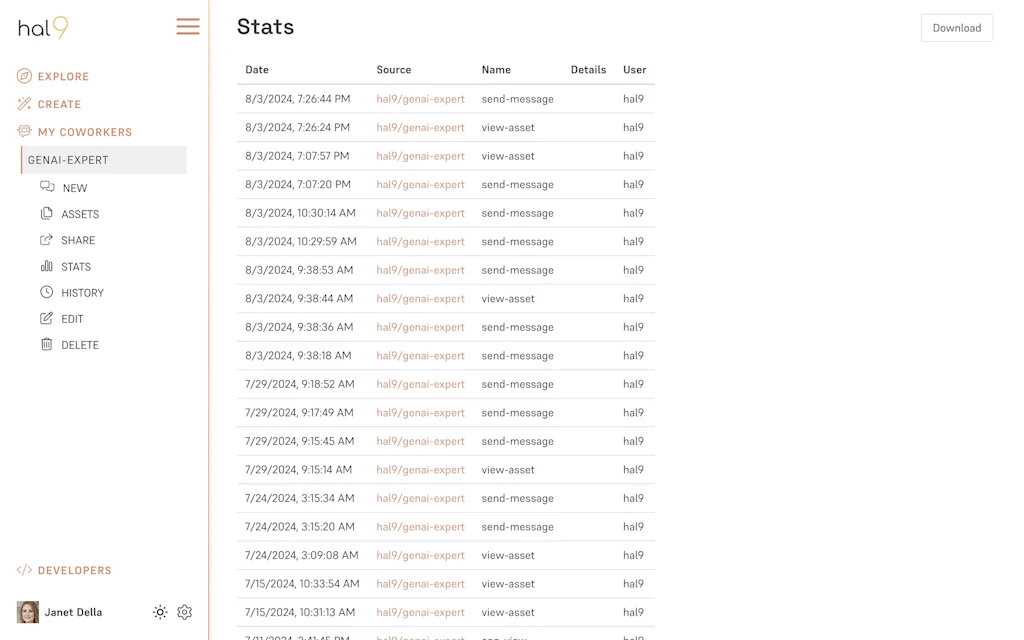The width and height of the screenshot is (1024, 640).
Task: Start a New chat in sidebar
Action: pos(47,187)
